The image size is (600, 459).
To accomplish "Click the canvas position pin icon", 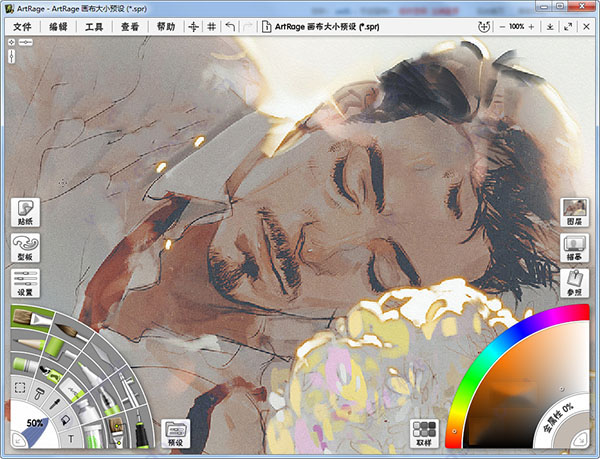I will click(x=12, y=42).
